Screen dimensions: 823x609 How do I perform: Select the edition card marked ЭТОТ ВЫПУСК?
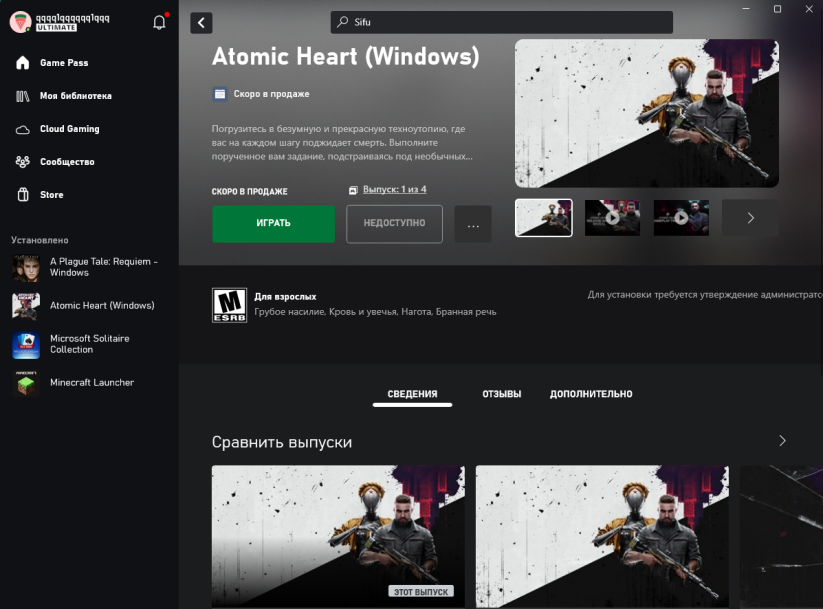point(338,537)
